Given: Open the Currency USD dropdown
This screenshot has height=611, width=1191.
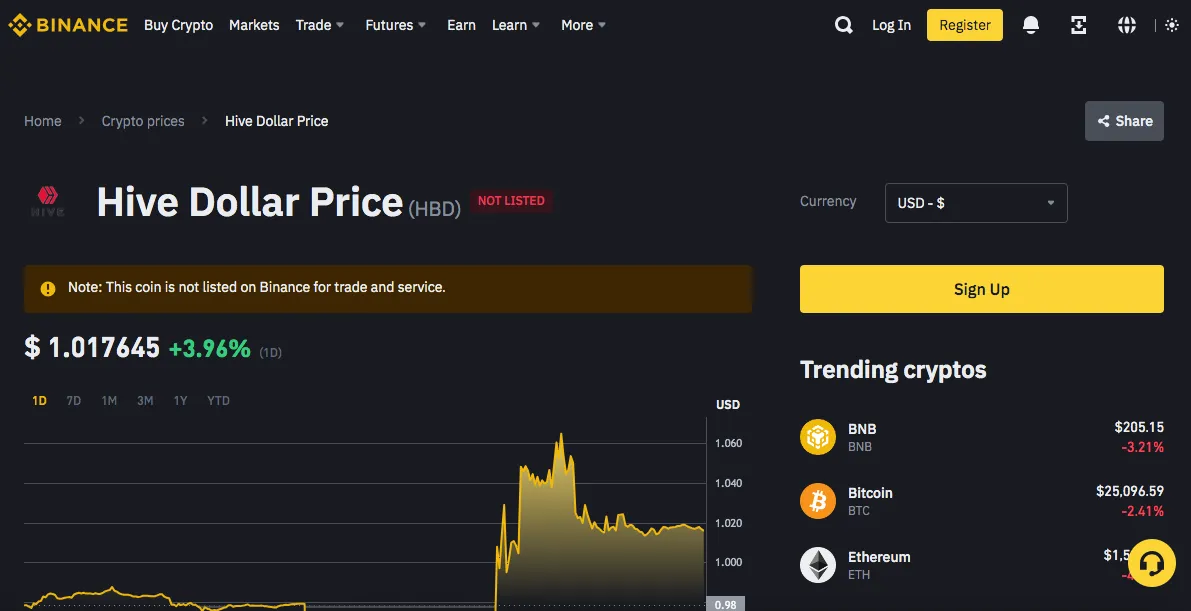Looking at the screenshot, I should [x=976, y=203].
